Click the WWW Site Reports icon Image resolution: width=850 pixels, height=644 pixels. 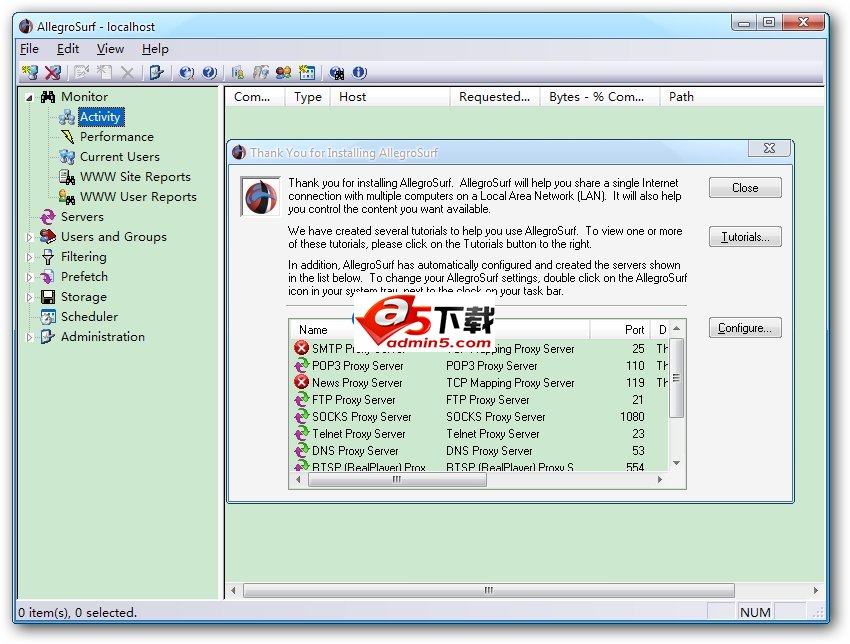pyautogui.click(x=65, y=177)
